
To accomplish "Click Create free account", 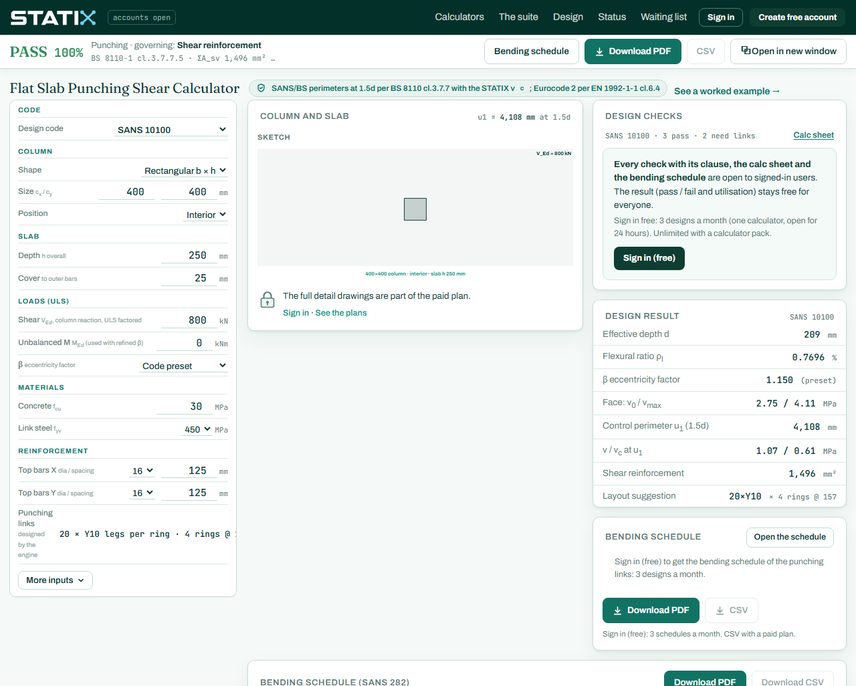I will click(x=797, y=17).
